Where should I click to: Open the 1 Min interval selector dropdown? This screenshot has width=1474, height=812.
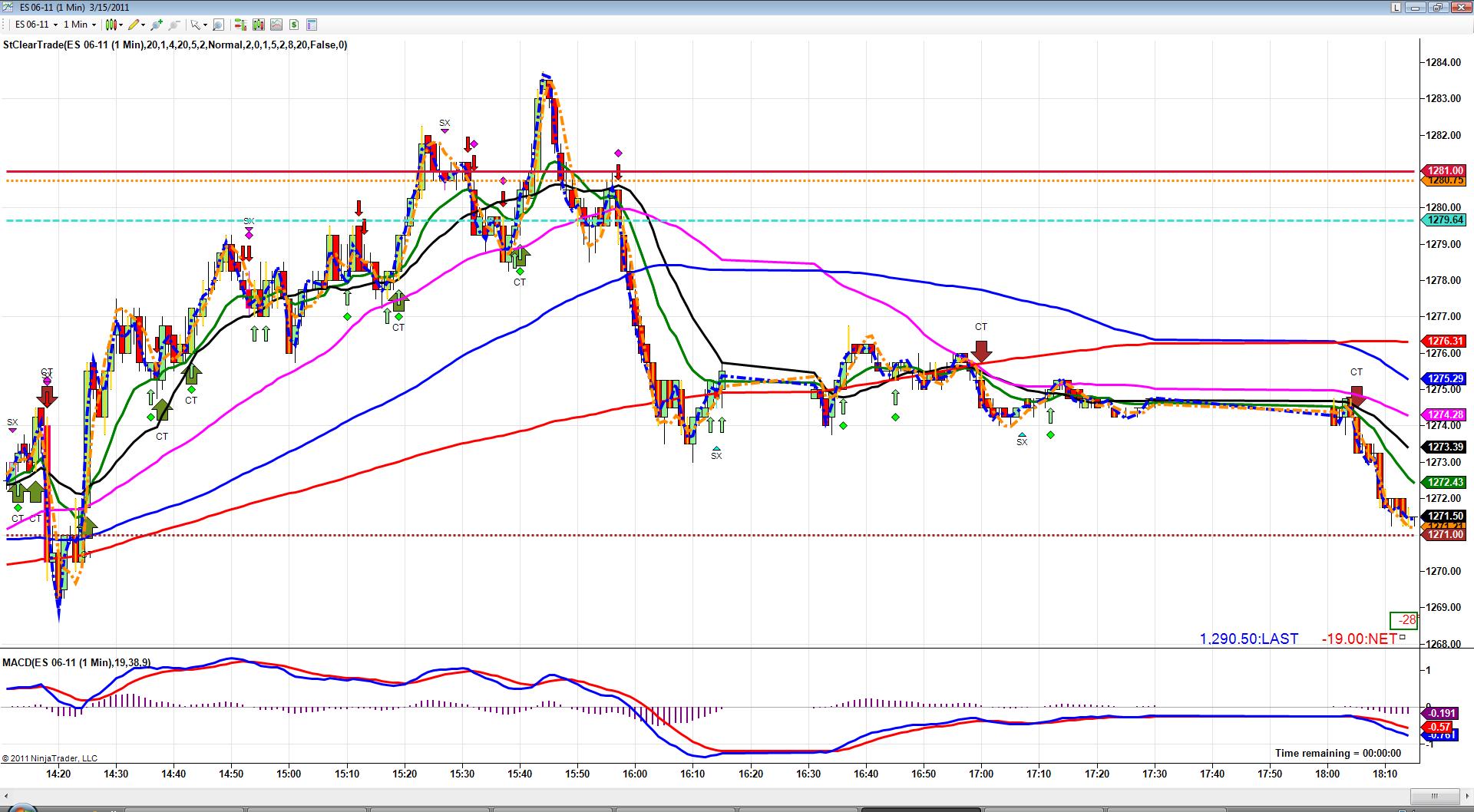coord(79,25)
